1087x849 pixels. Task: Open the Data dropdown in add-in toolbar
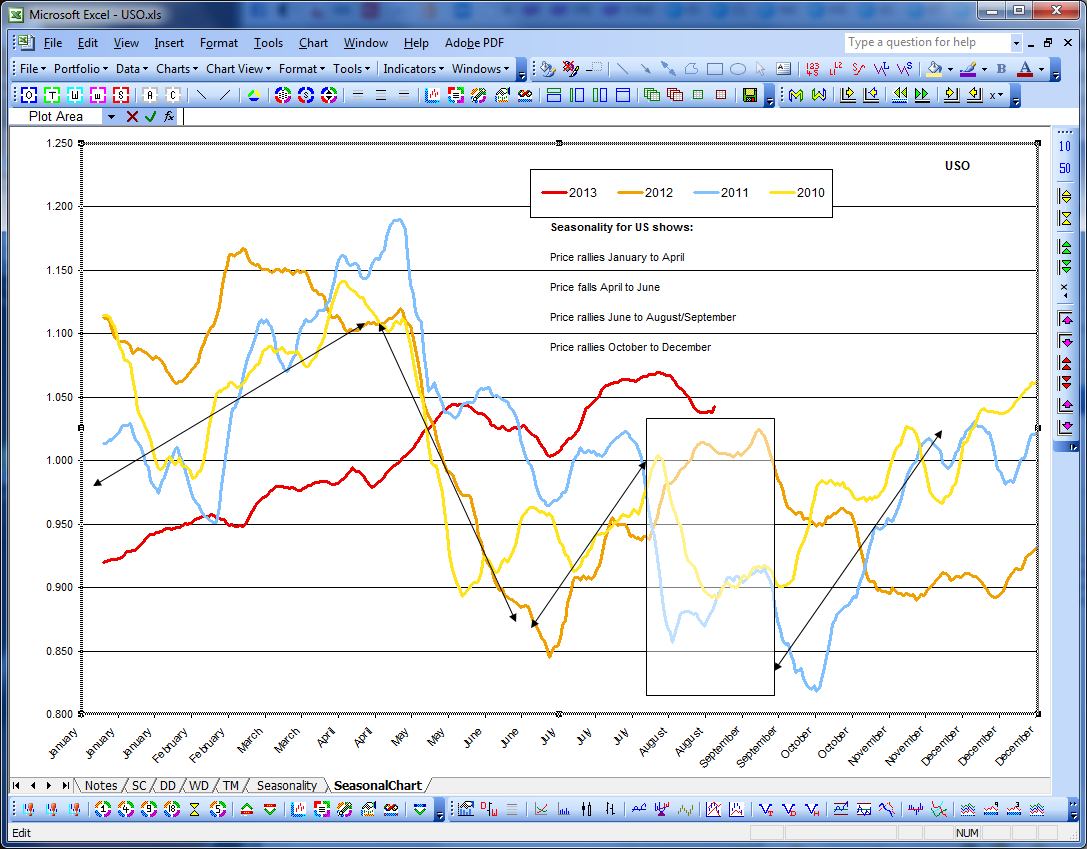(132, 69)
